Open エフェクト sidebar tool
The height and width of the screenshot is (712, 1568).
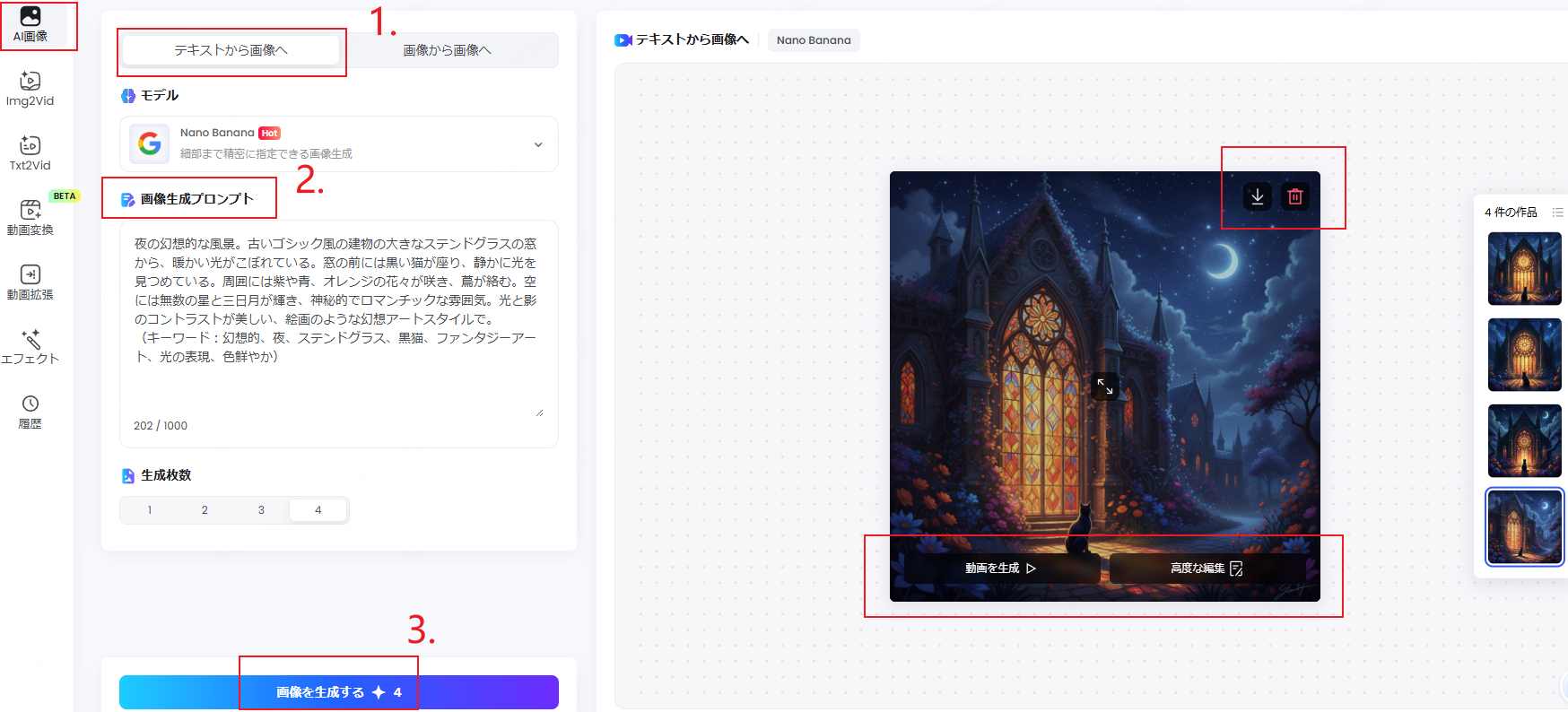click(30, 347)
